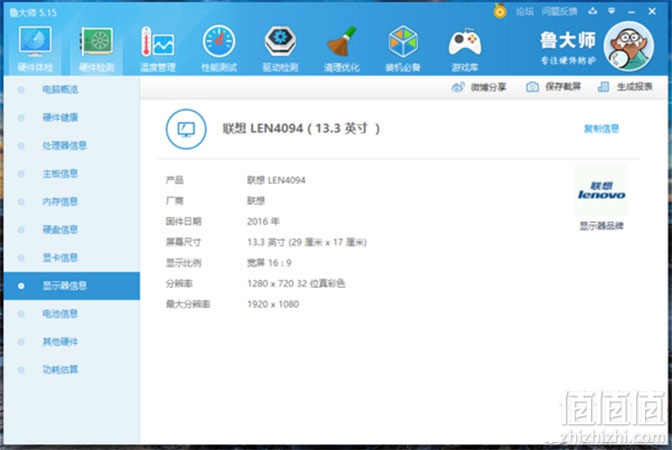Close the 鲁大师 window
The height and width of the screenshot is (450, 672).
coord(652,12)
